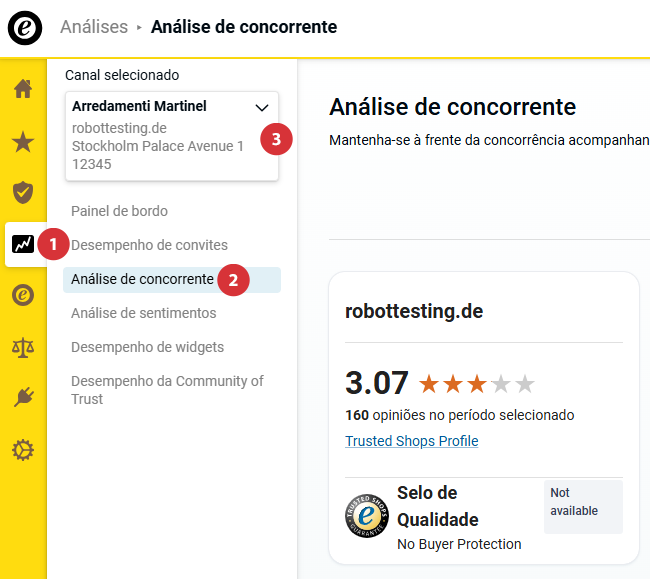Click the Trusted Shops logo in header
650x579 pixels.
pos(25,27)
